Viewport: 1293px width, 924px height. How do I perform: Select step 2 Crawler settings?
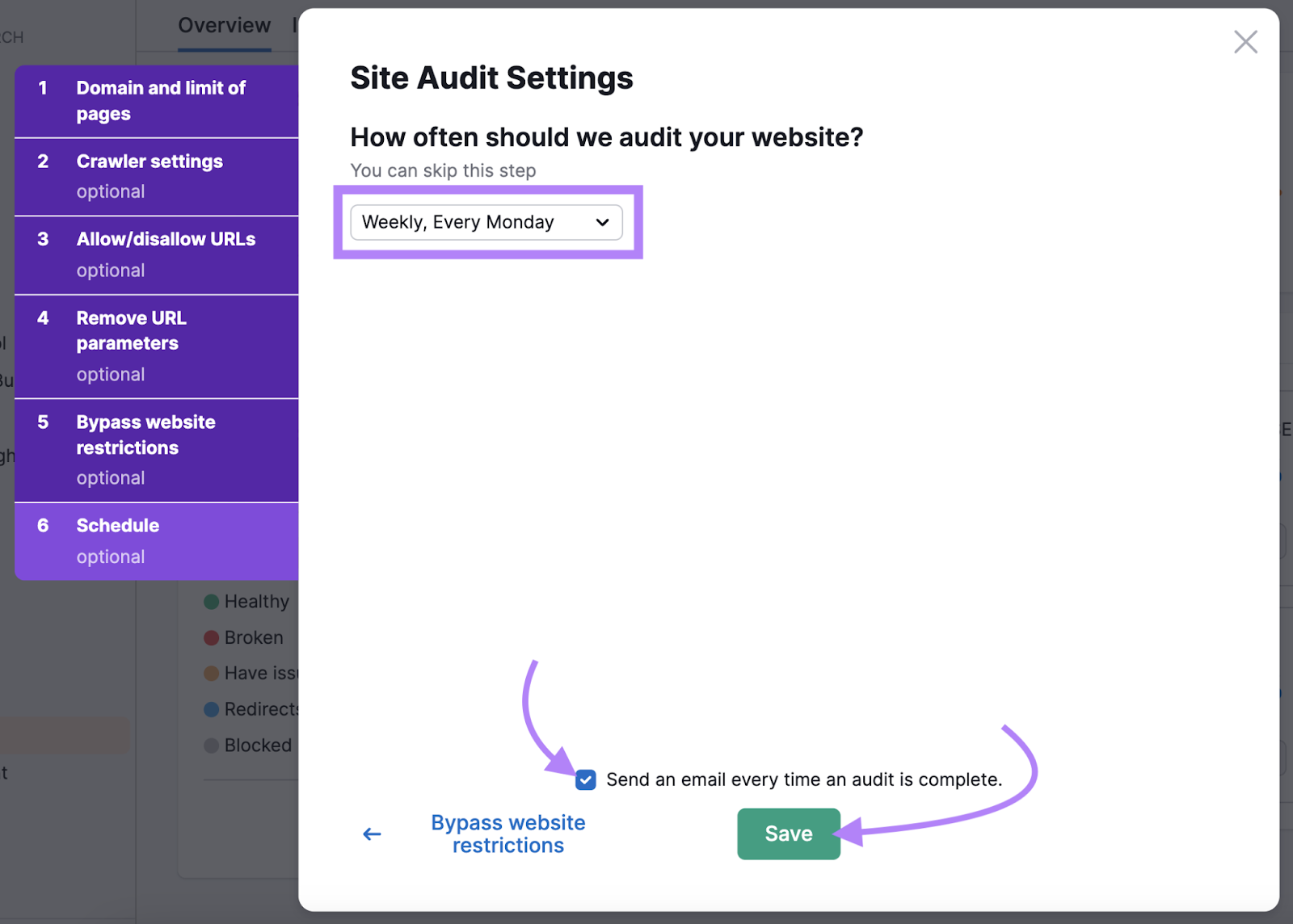pos(150,175)
